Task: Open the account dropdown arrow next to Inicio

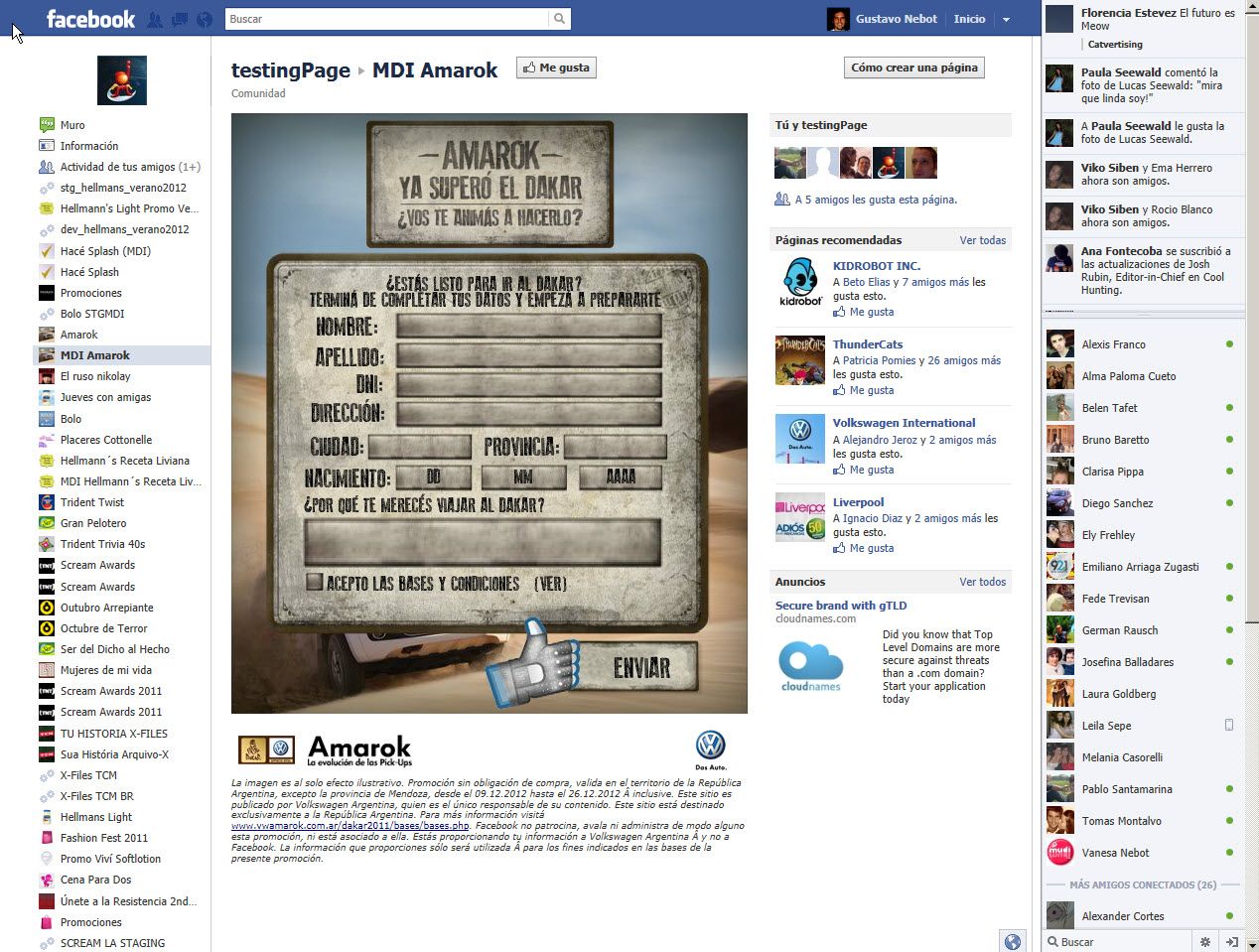Action: click(x=1006, y=19)
